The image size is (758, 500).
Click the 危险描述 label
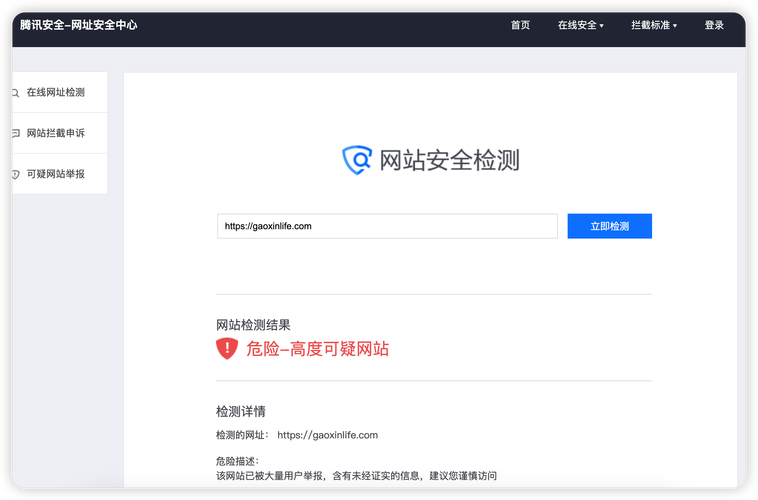click(237, 461)
